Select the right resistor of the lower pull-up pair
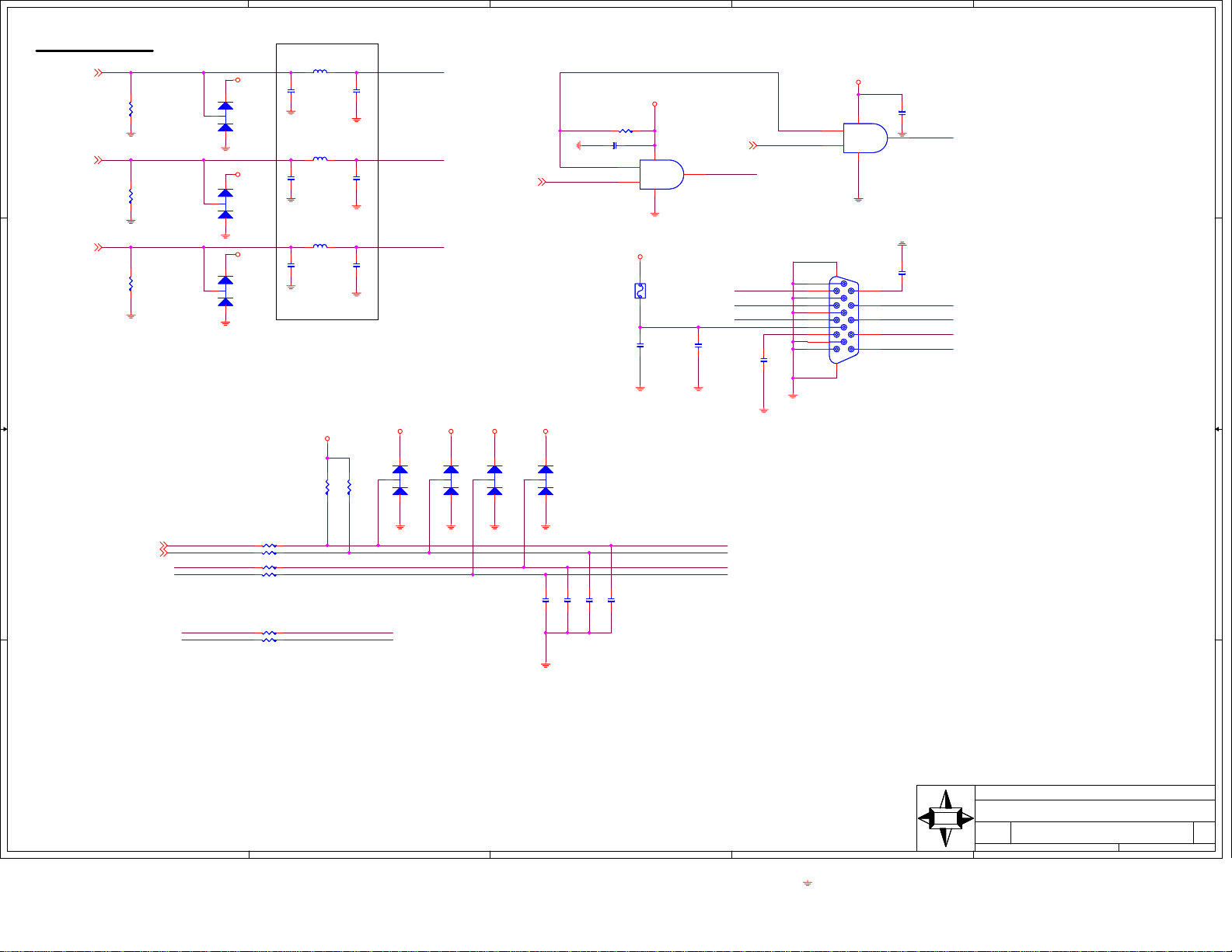Image resolution: width=1232 pixels, height=952 pixels. click(349, 487)
